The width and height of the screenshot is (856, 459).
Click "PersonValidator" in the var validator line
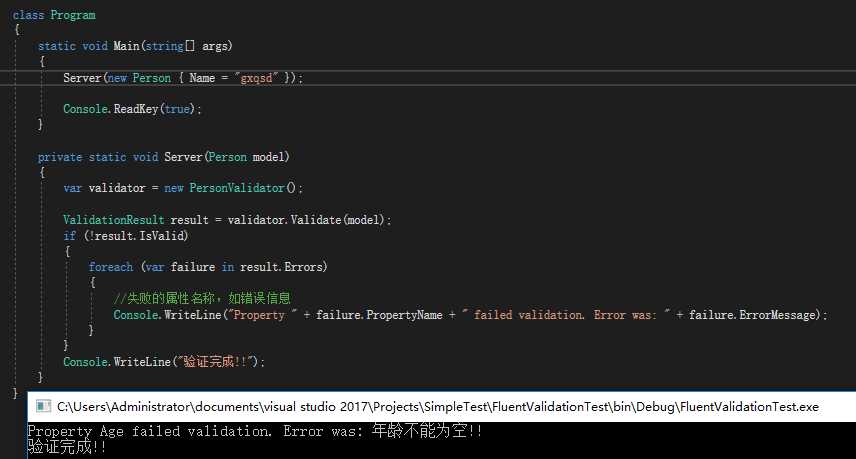coord(237,188)
